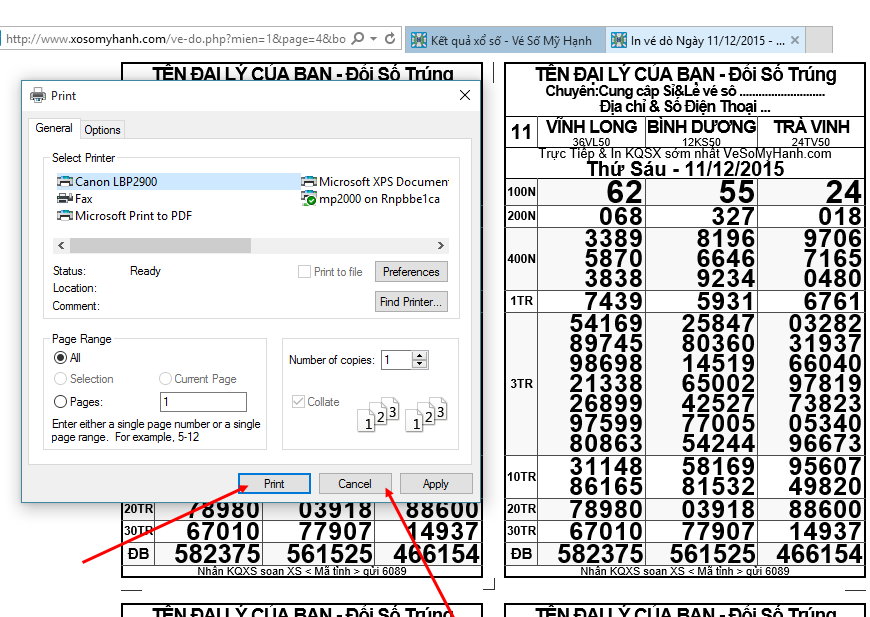Click the 3TR prize row label

[x=522, y=383]
